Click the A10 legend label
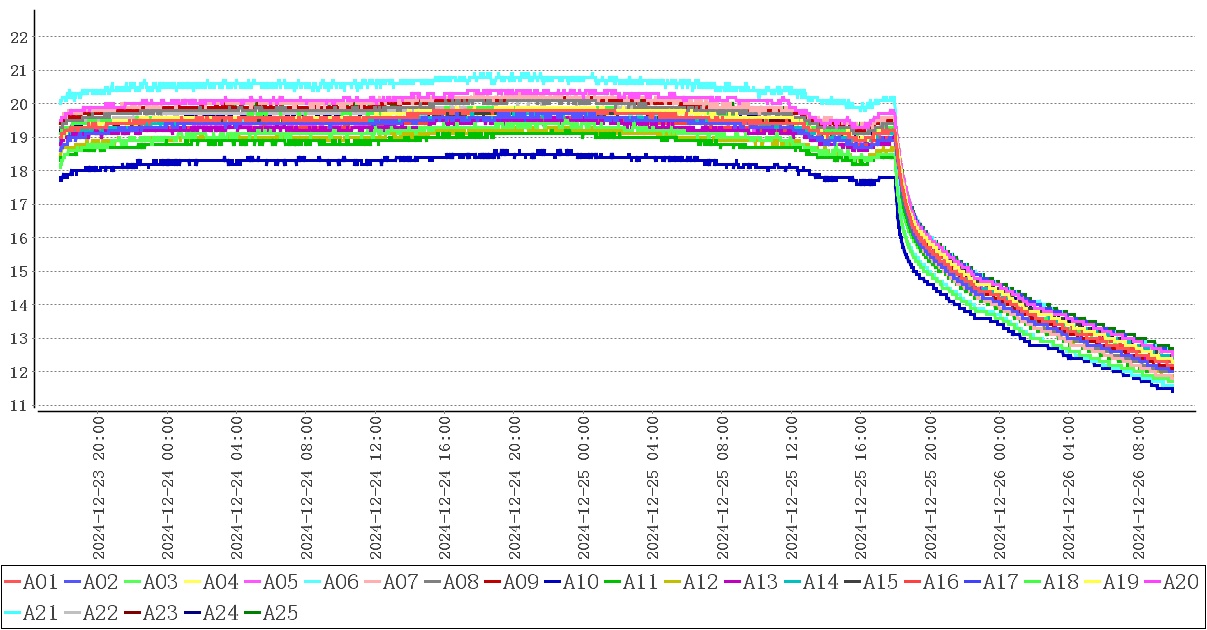 coord(581,582)
